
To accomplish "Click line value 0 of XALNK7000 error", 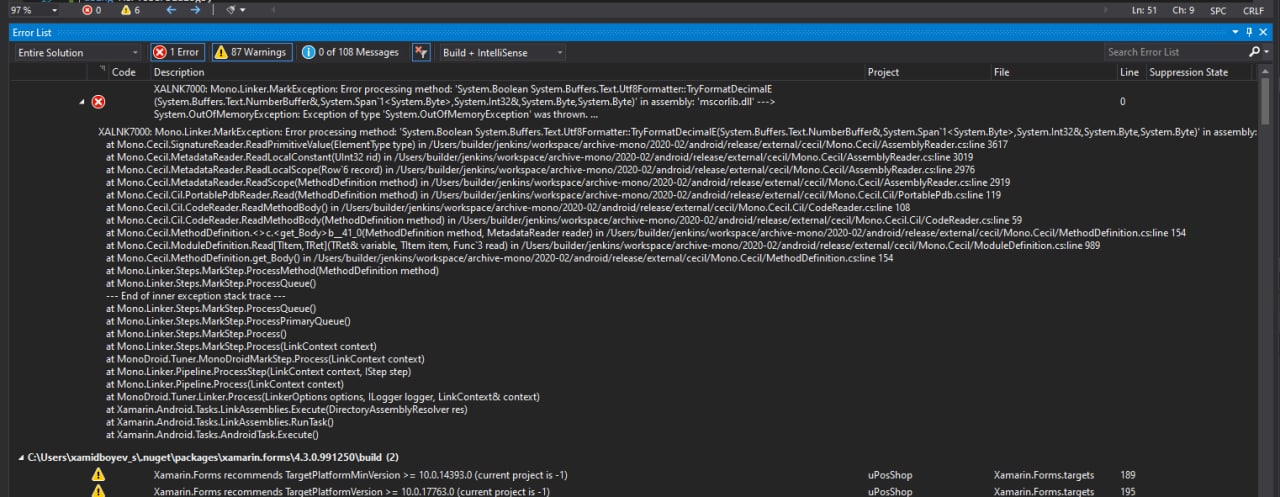I will tap(1122, 101).
